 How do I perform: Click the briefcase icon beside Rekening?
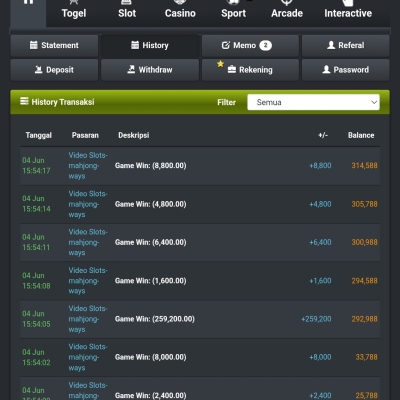(x=232, y=69)
